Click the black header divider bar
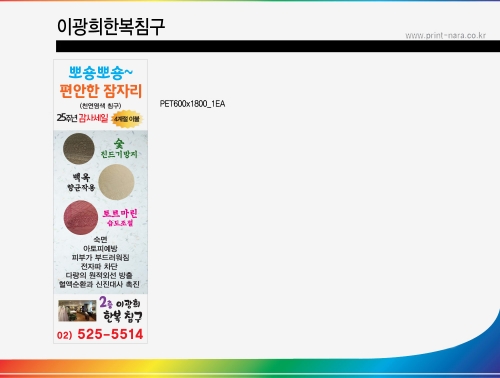The image size is (500, 378). (x=278, y=46)
